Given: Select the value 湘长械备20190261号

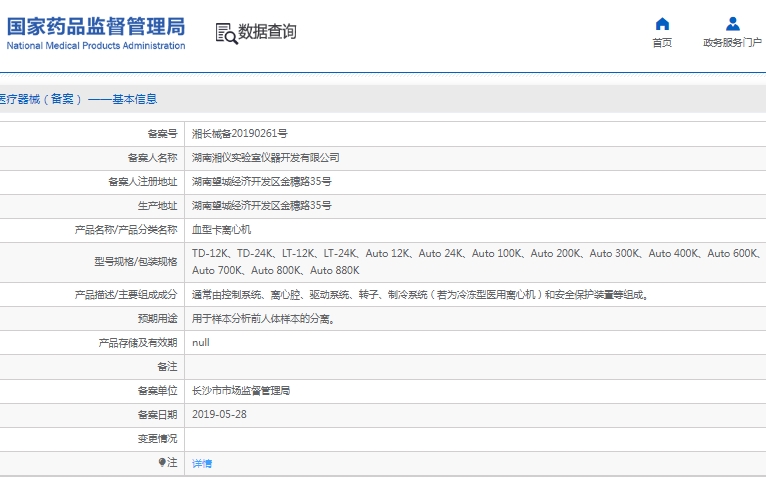Looking at the screenshot, I should pos(239,134).
